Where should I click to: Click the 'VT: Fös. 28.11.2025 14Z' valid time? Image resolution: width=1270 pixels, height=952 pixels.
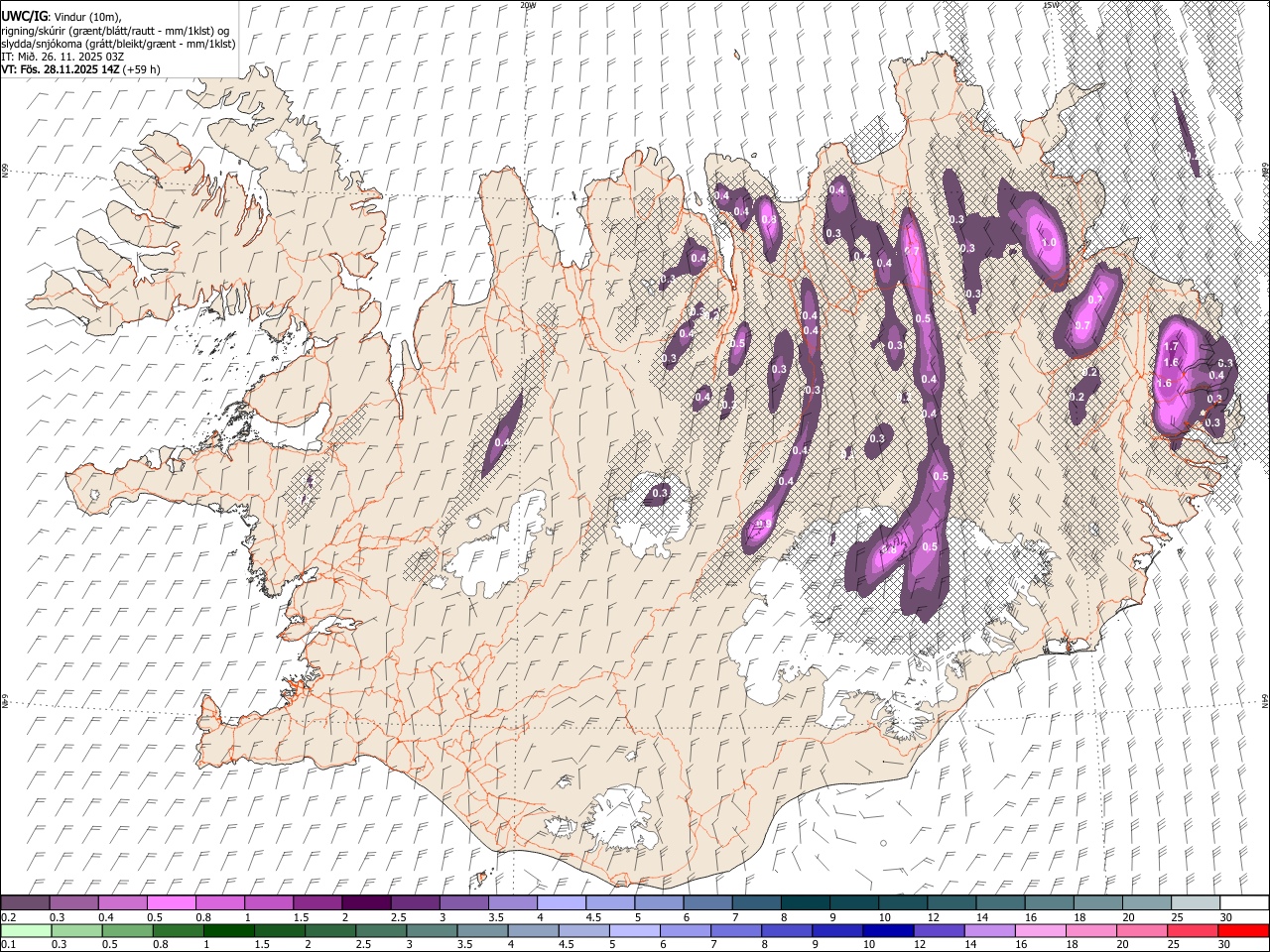click(60, 69)
